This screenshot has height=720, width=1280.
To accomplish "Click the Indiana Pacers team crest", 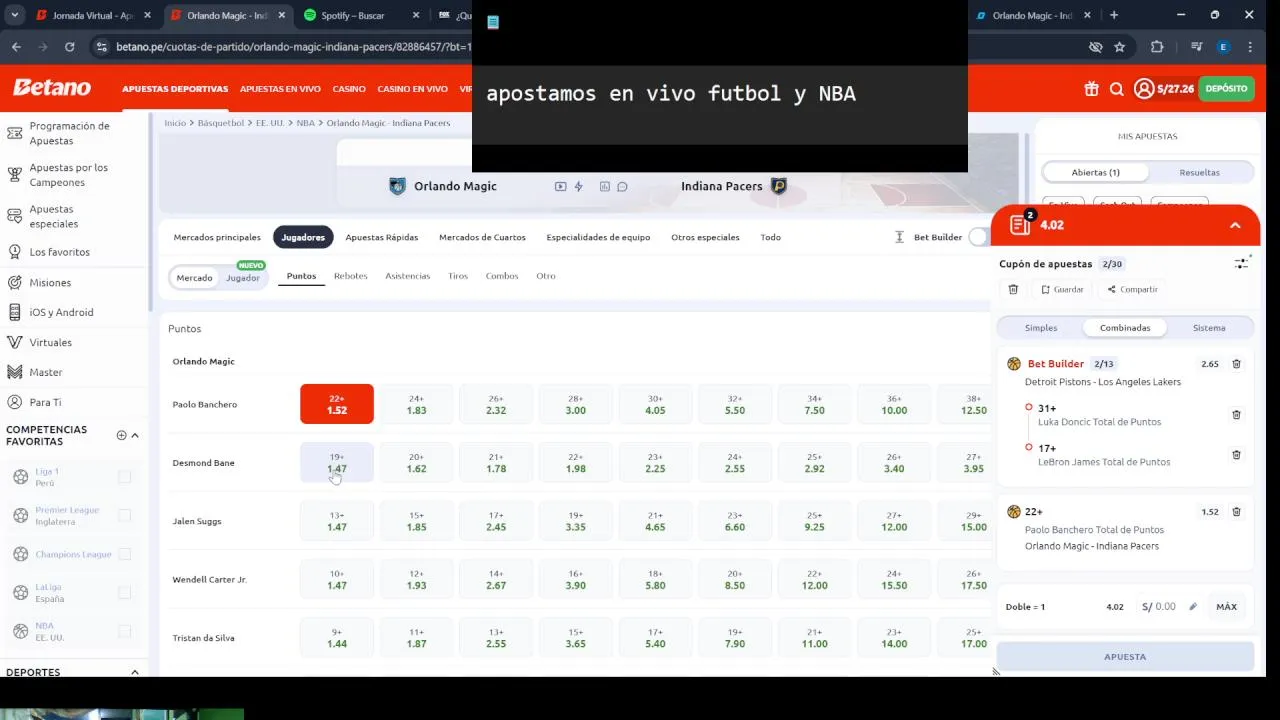I will (x=778, y=186).
